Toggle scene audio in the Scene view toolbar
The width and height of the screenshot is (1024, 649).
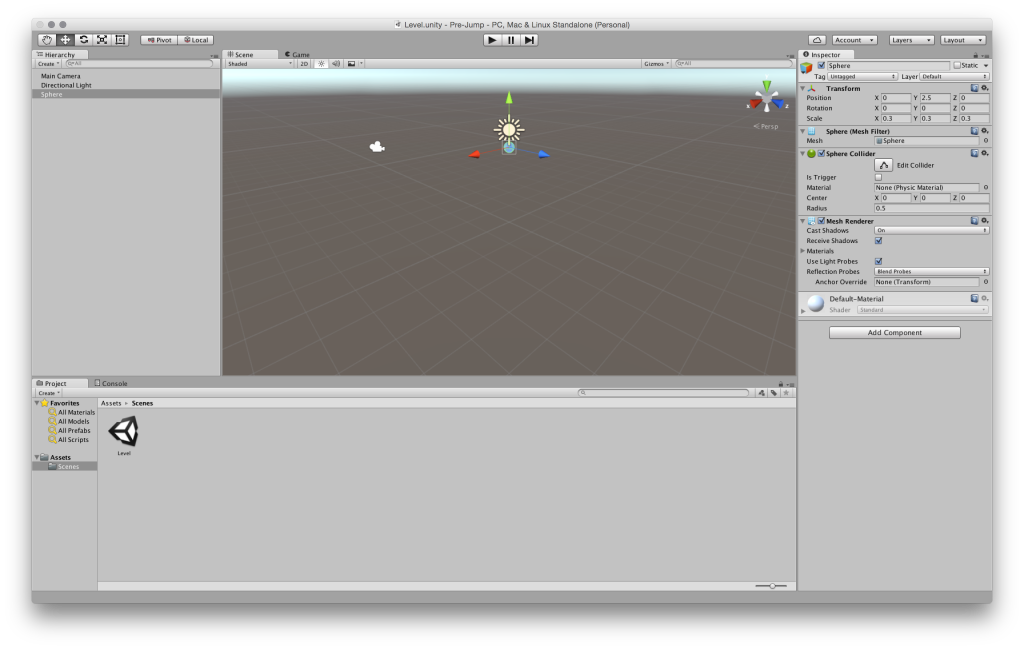[337, 63]
